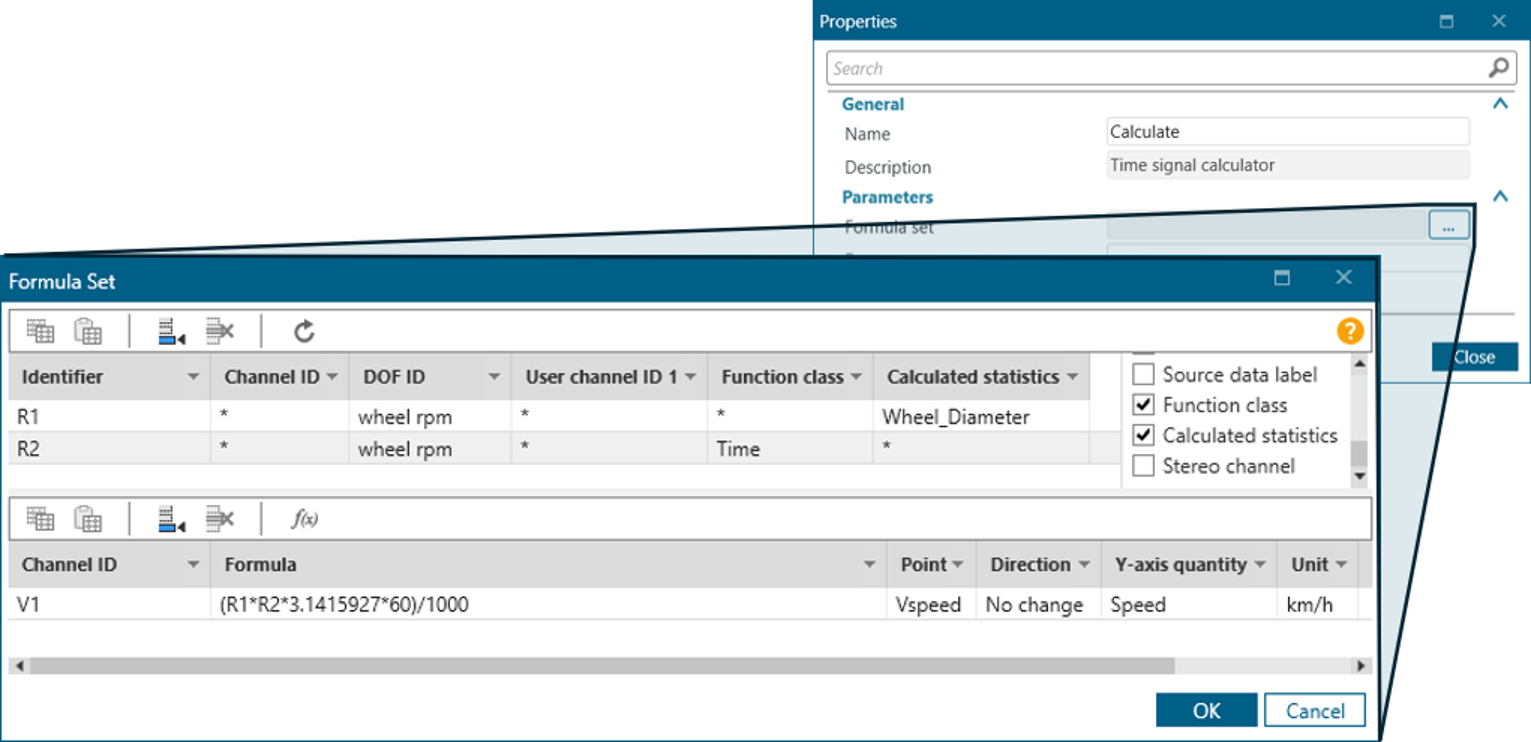The image size is (1531, 742).
Task: Enable the Source data label checkbox
Action: [x=1143, y=375]
